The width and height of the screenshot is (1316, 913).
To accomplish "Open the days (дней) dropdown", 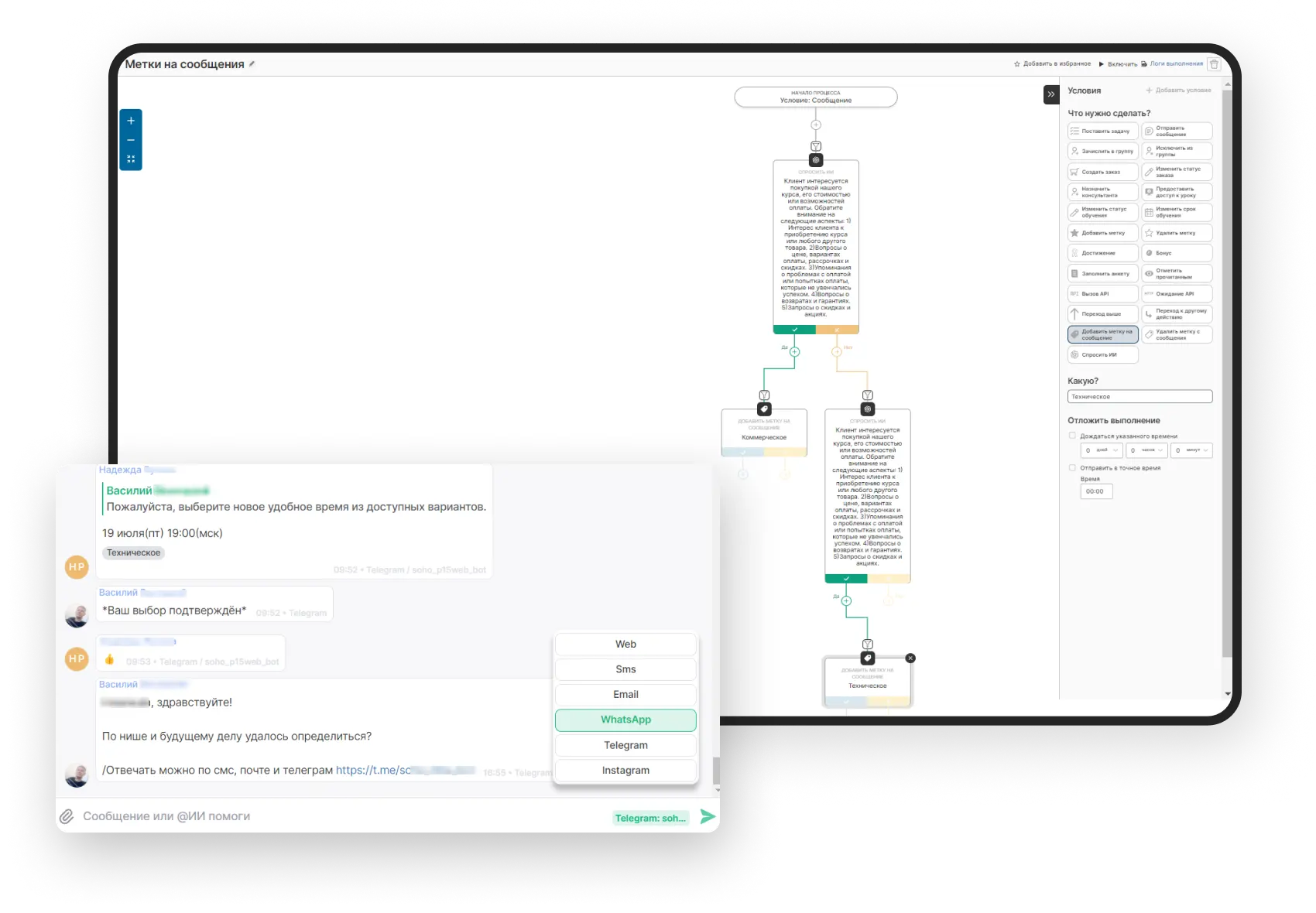I will click(x=1102, y=450).
